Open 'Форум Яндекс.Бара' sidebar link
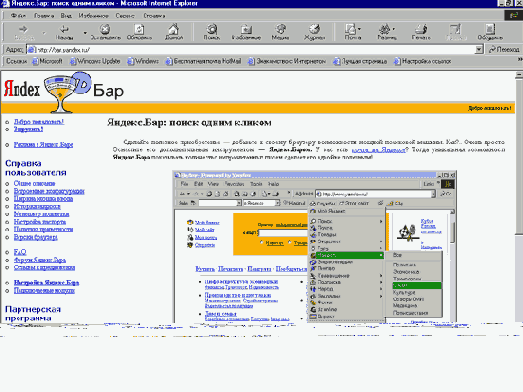The height and width of the screenshot is (392, 523). [40, 260]
